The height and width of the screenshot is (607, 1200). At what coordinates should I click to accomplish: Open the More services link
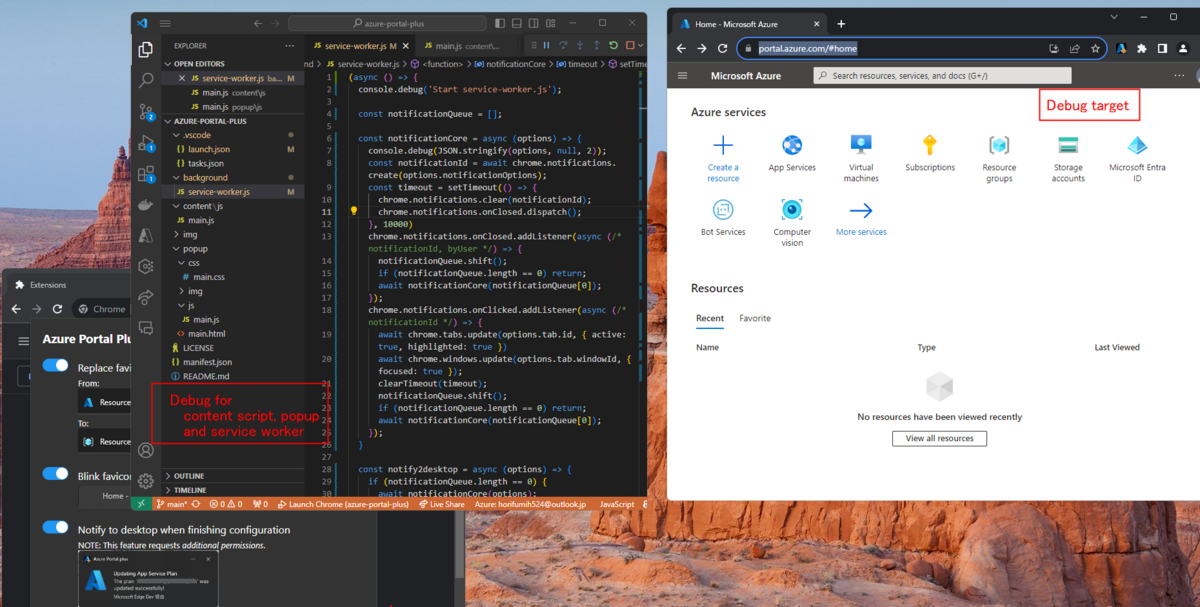[x=861, y=217]
